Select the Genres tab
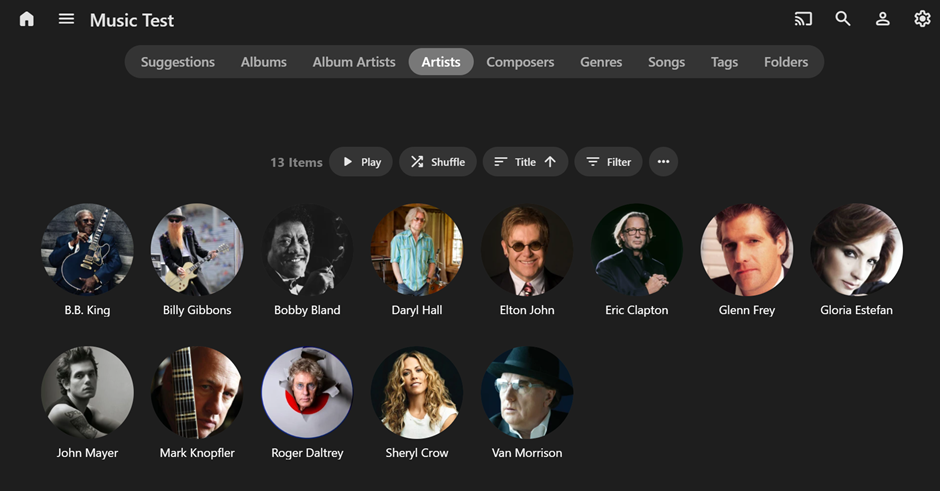 point(601,62)
